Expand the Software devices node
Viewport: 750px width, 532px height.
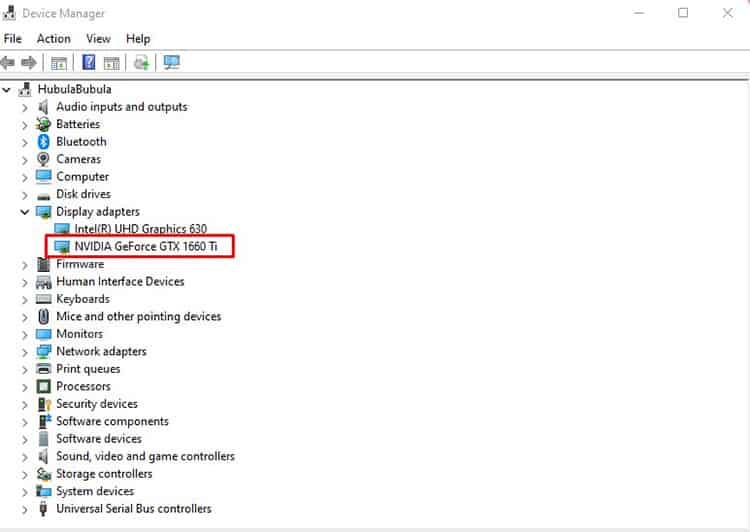(x=25, y=439)
